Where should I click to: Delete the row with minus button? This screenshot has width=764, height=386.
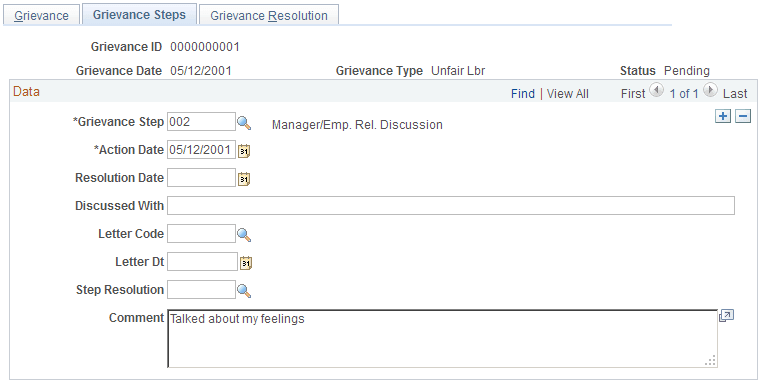(x=743, y=116)
